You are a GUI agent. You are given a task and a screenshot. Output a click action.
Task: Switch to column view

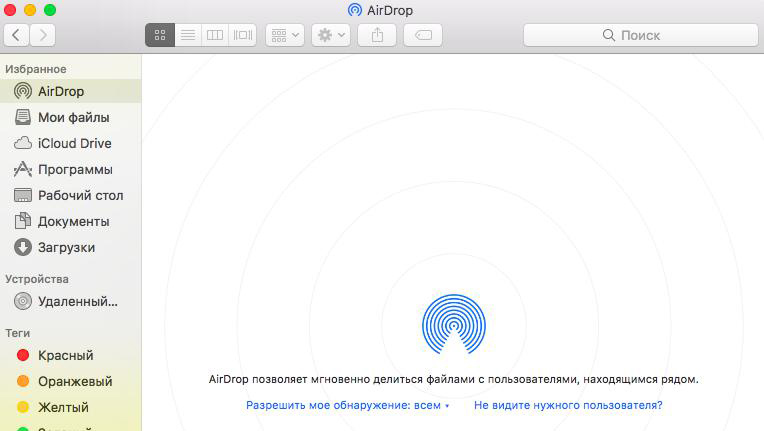[215, 35]
